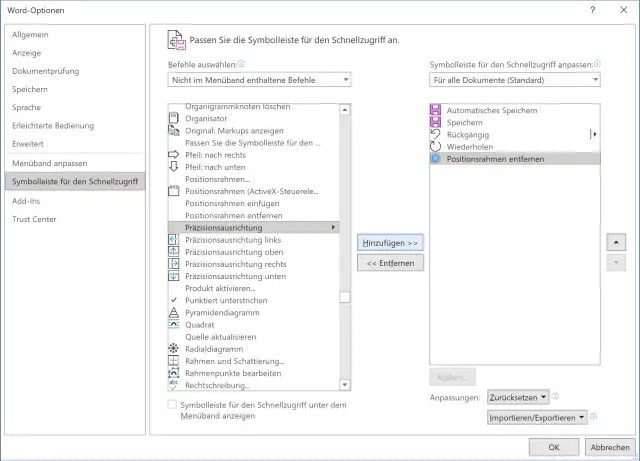Click the Wiederholen redo icon

[x=435, y=146]
